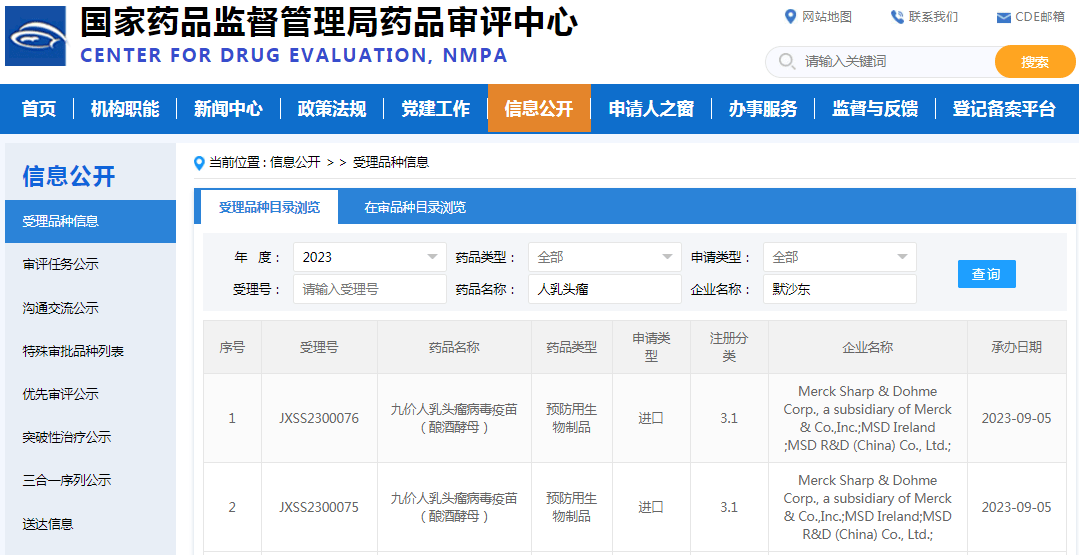Select the 受理品种目录浏览 tab
This screenshot has width=1079, height=555.
tap(269, 207)
